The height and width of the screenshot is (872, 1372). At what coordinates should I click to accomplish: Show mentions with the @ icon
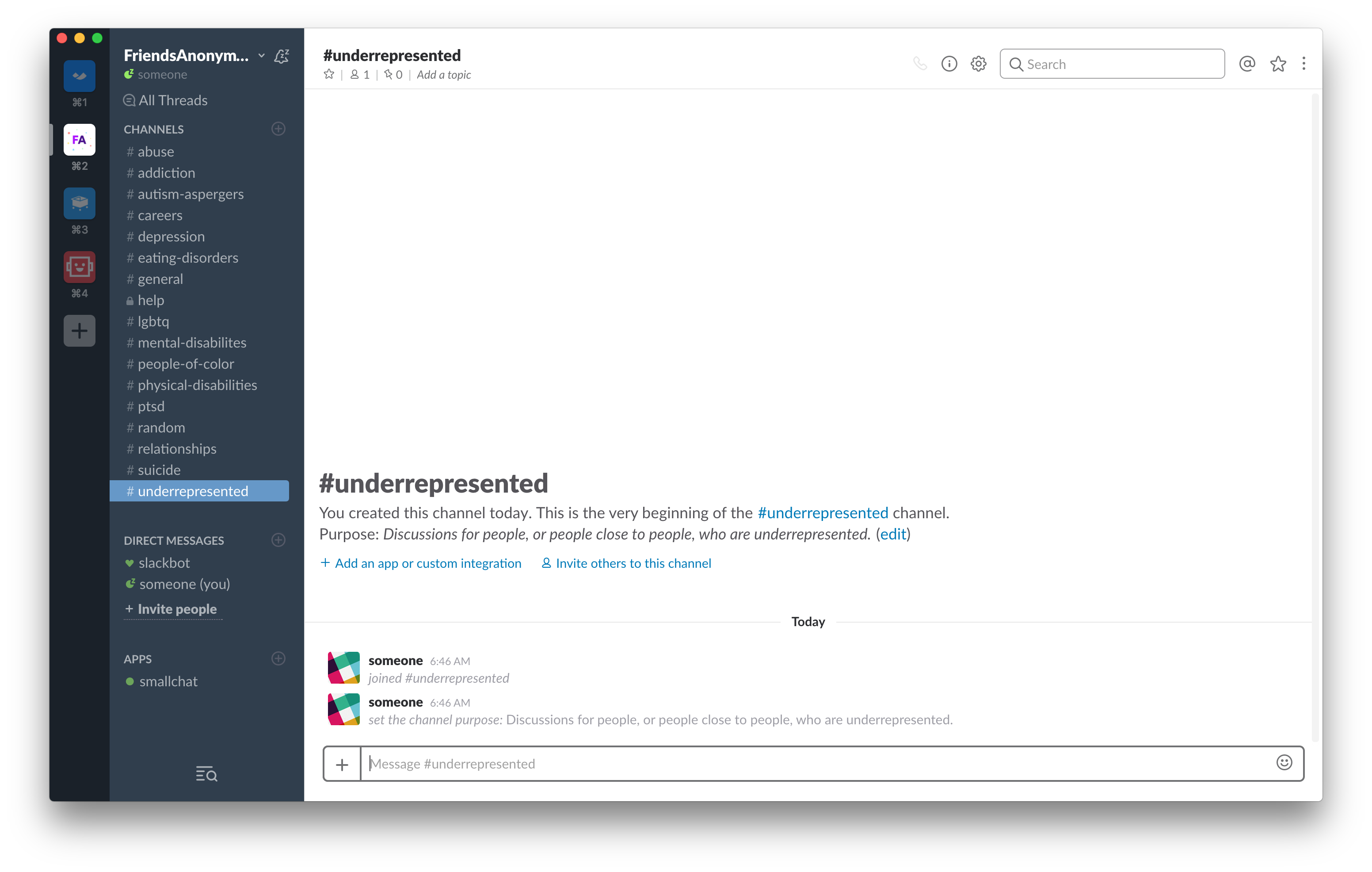point(1247,64)
